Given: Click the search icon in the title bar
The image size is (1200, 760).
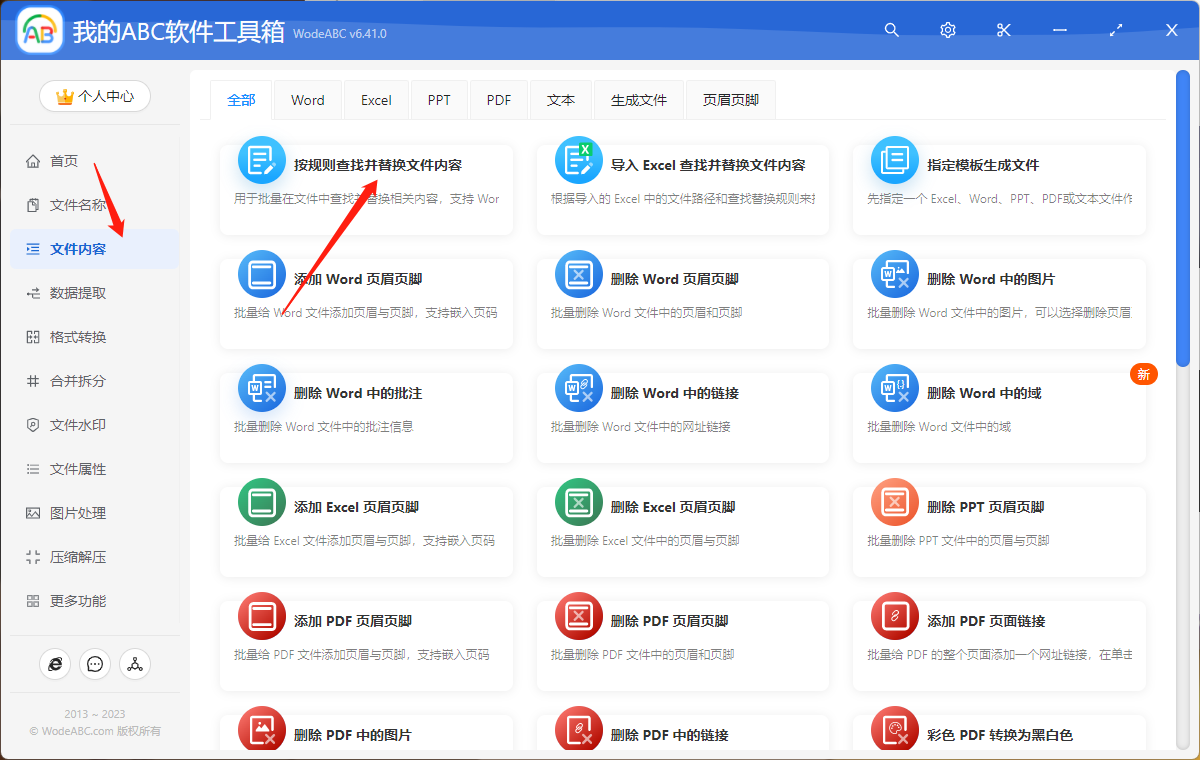Looking at the screenshot, I should (891, 30).
